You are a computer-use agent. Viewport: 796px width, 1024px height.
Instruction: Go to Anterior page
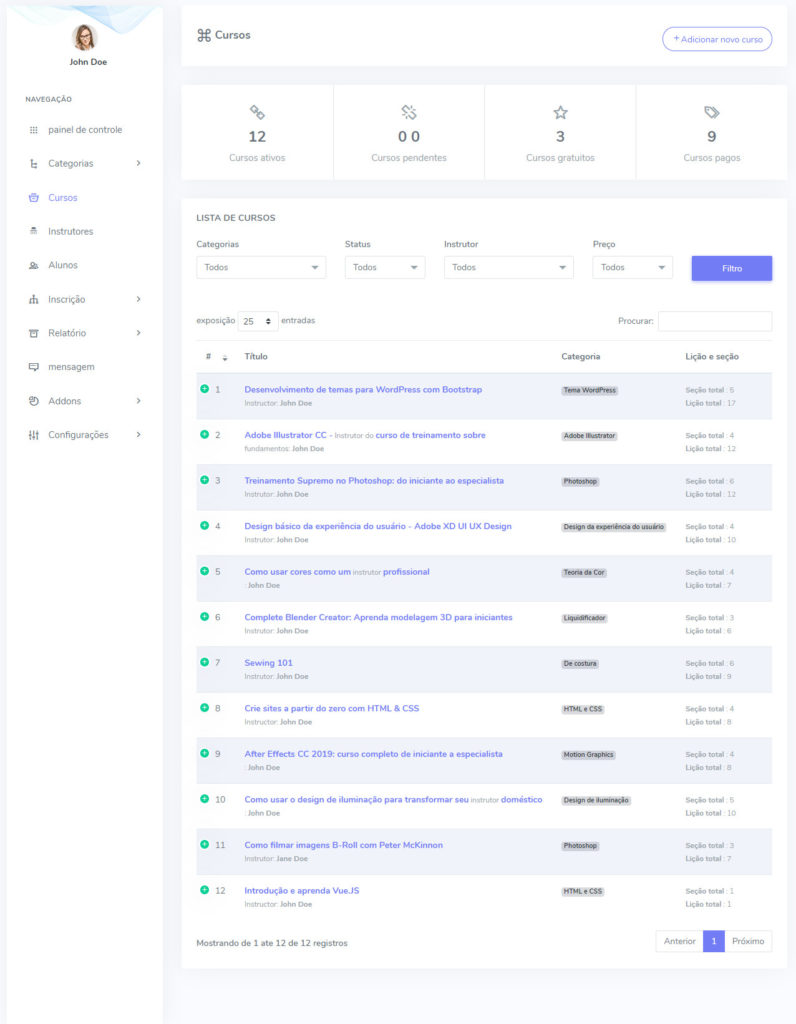679,941
